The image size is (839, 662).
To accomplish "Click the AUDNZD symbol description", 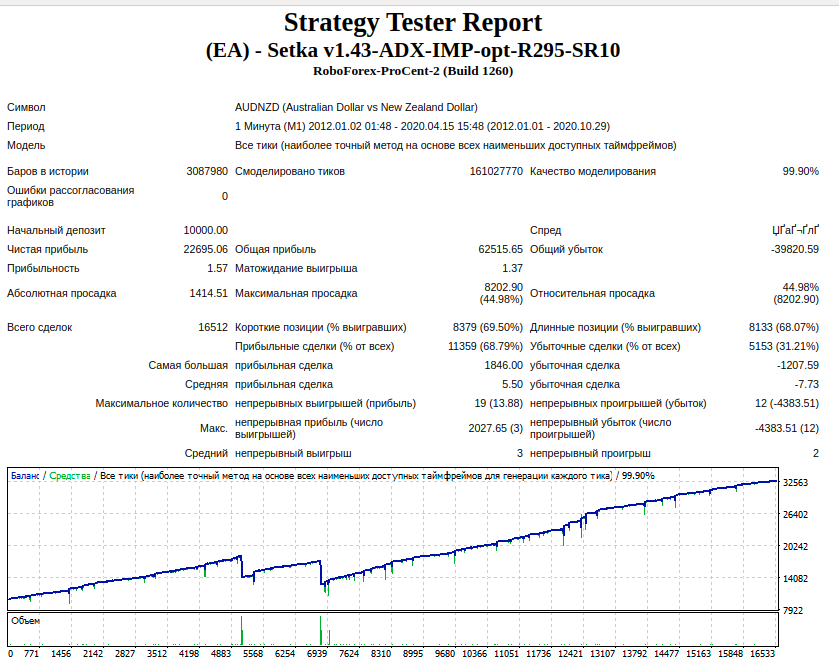I will [x=356, y=107].
